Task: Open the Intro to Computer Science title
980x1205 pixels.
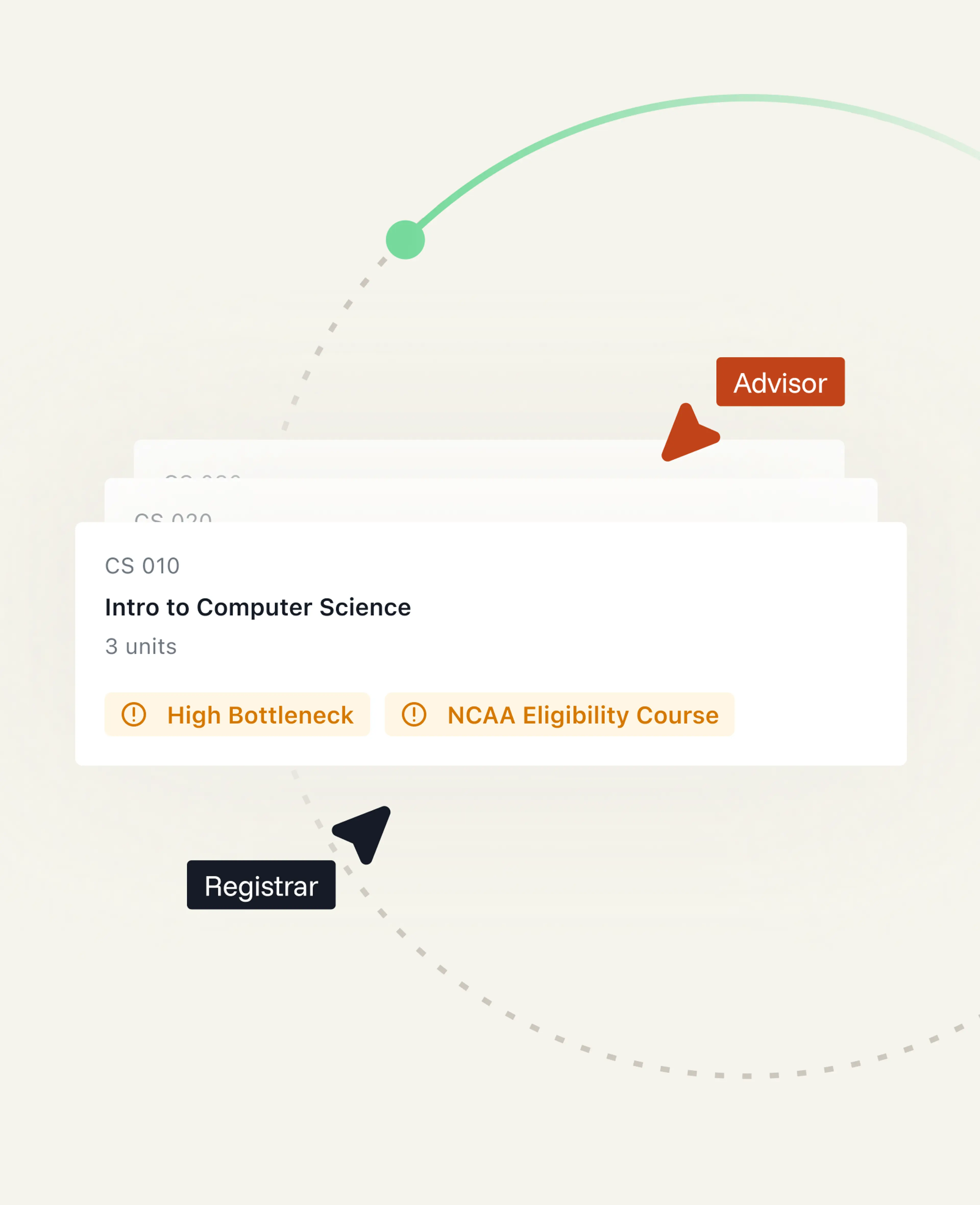Action: 258,607
